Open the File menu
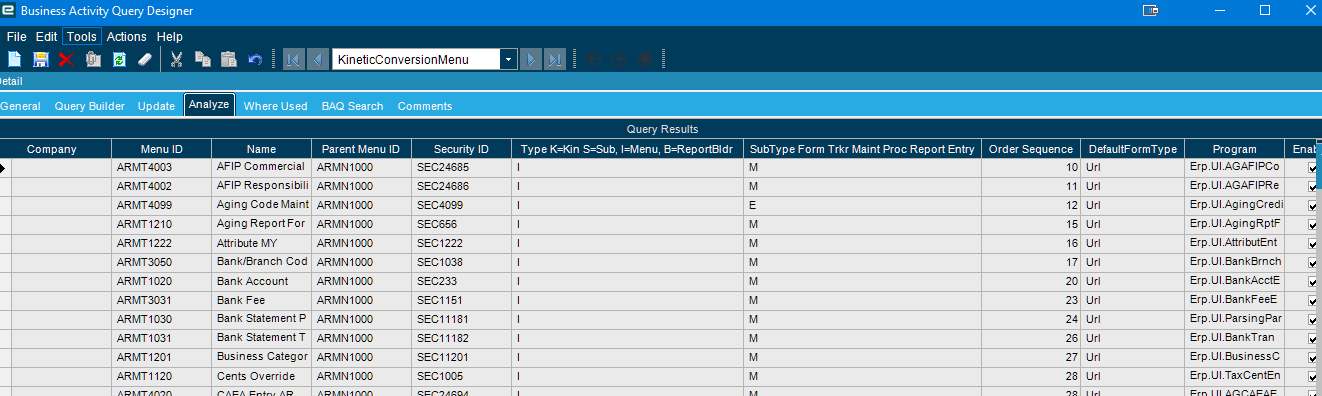Image resolution: width=1322 pixels, height=396 pixels. [x=16, y=37]
